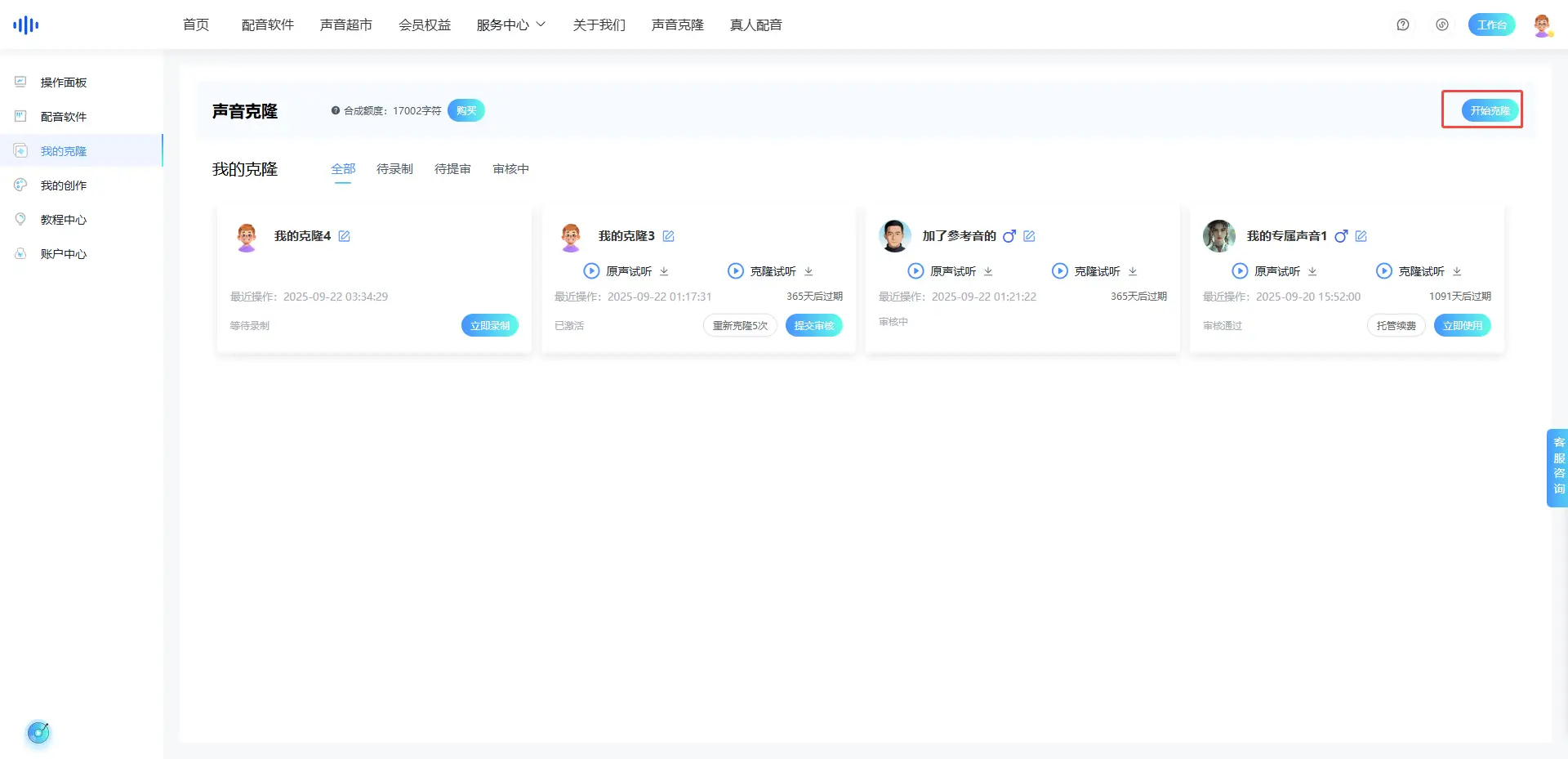Download the 原声试听 audio of 加了参考音的
The height and width of the screenshot is (759, 1568).
[x=988, y=271]
